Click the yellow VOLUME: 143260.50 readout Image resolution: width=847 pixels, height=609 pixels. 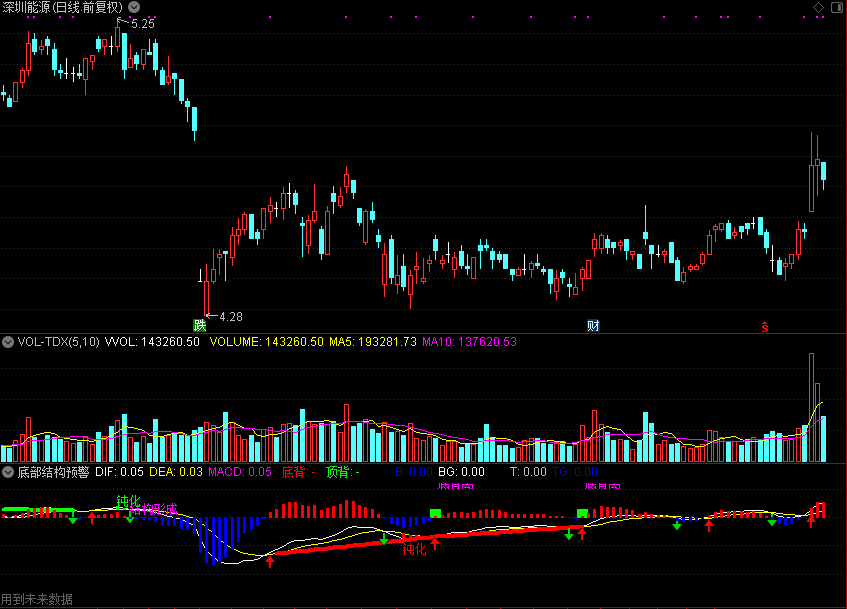coord(266,342)
